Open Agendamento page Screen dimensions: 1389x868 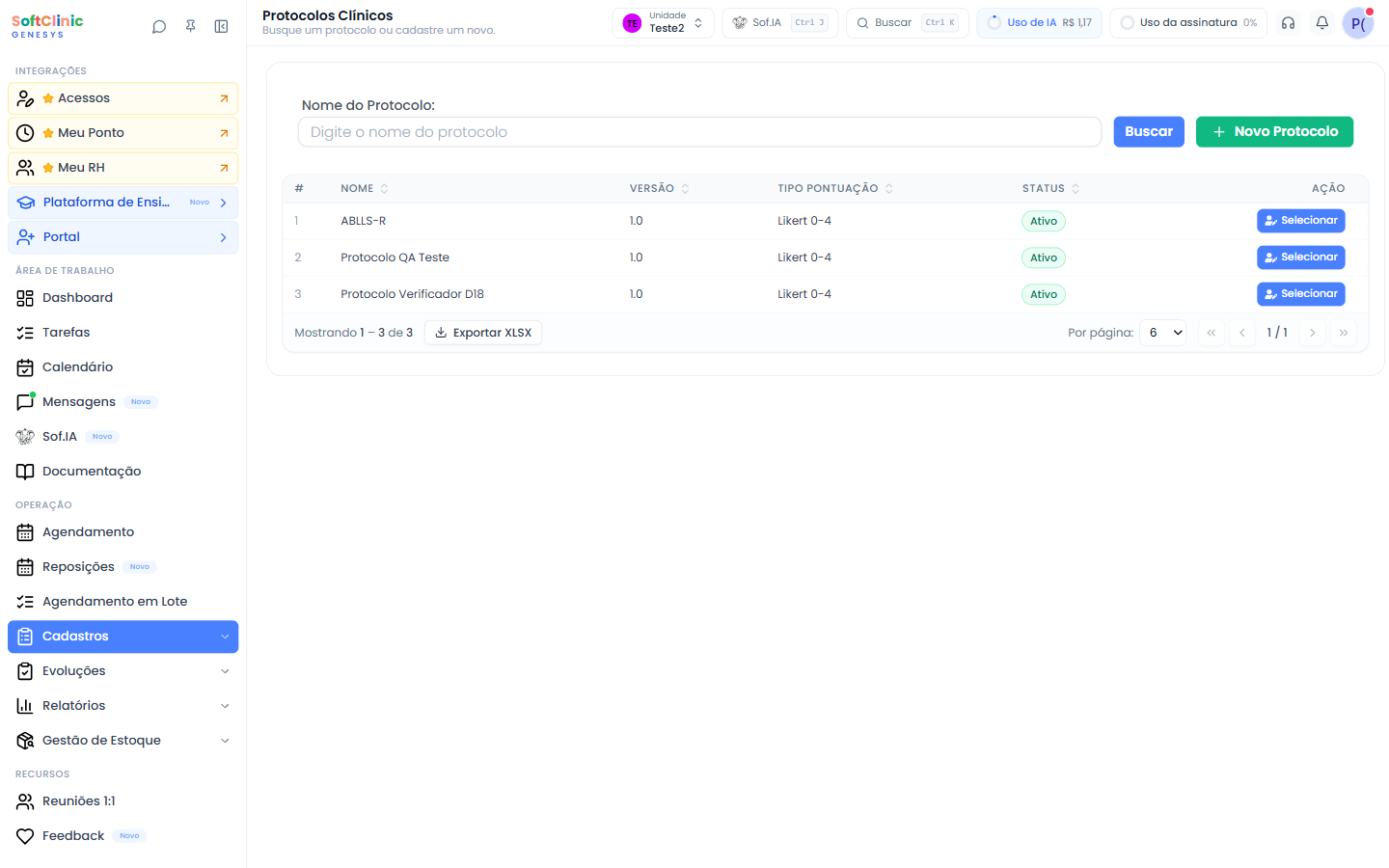click(x=123, y=532)
